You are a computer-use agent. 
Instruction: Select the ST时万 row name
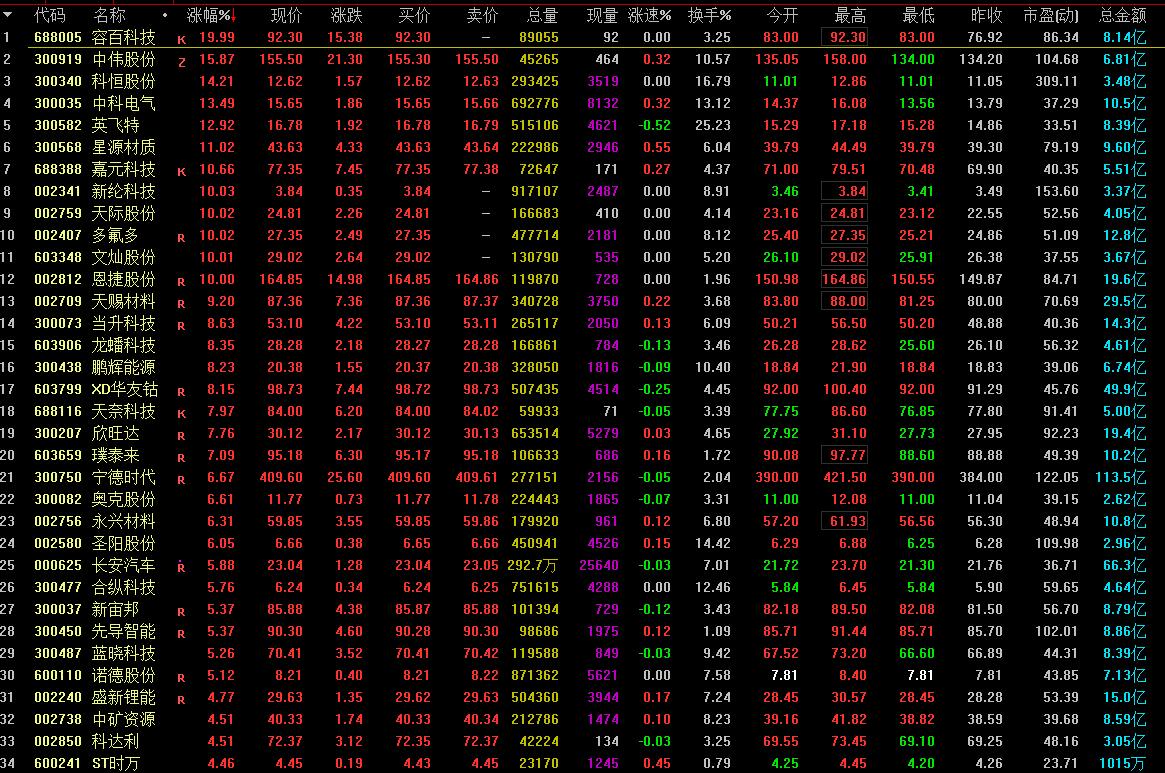119,763
